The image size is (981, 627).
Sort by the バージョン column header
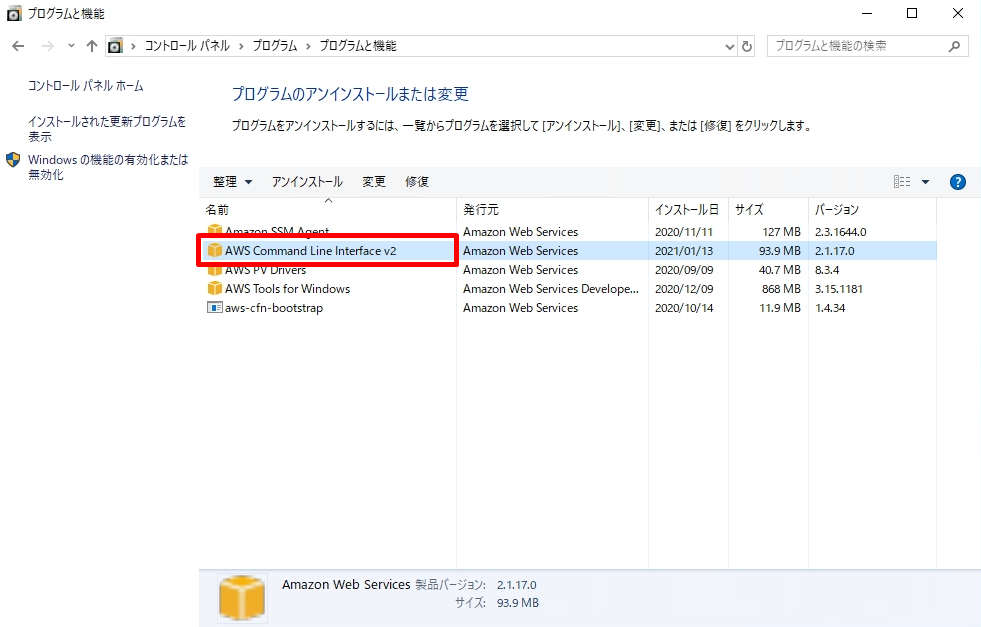(872, 209)
